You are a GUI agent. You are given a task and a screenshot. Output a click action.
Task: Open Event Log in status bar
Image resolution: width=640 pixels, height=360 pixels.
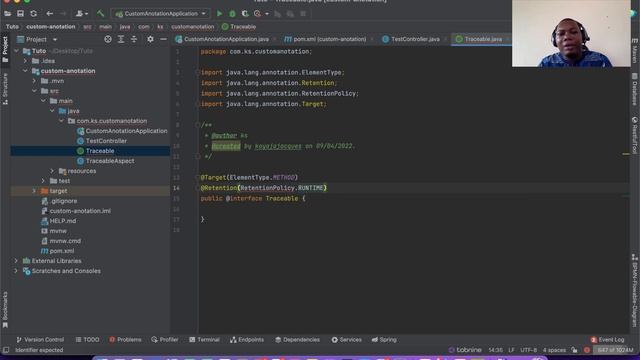coord(607,340)
